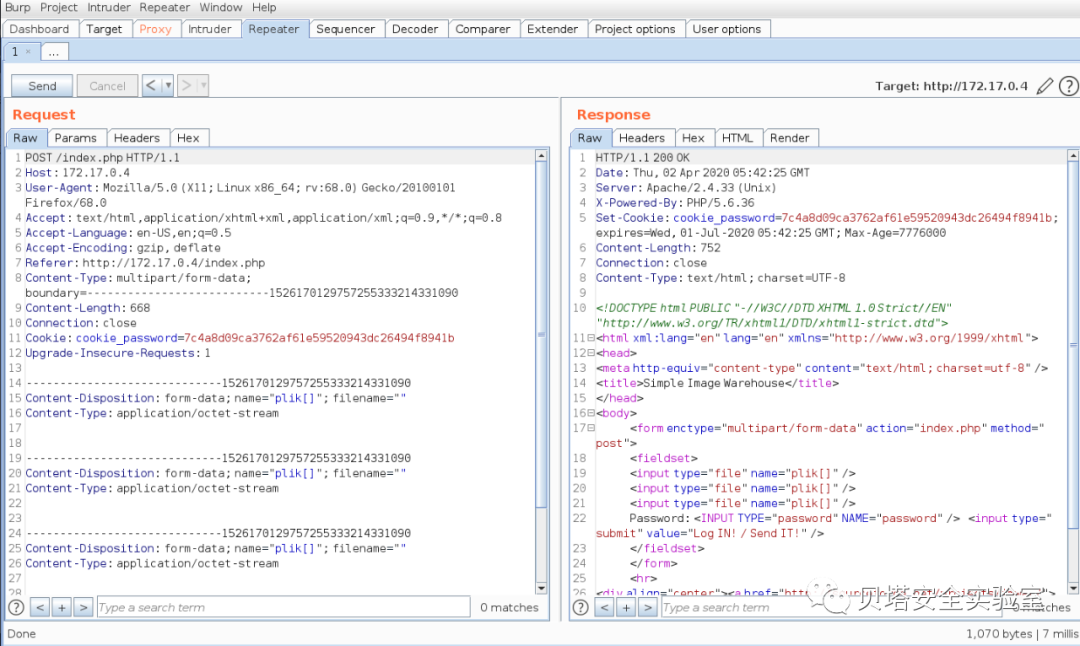
Task: Open Repeater help next to target pencil
Action: 1068,86
